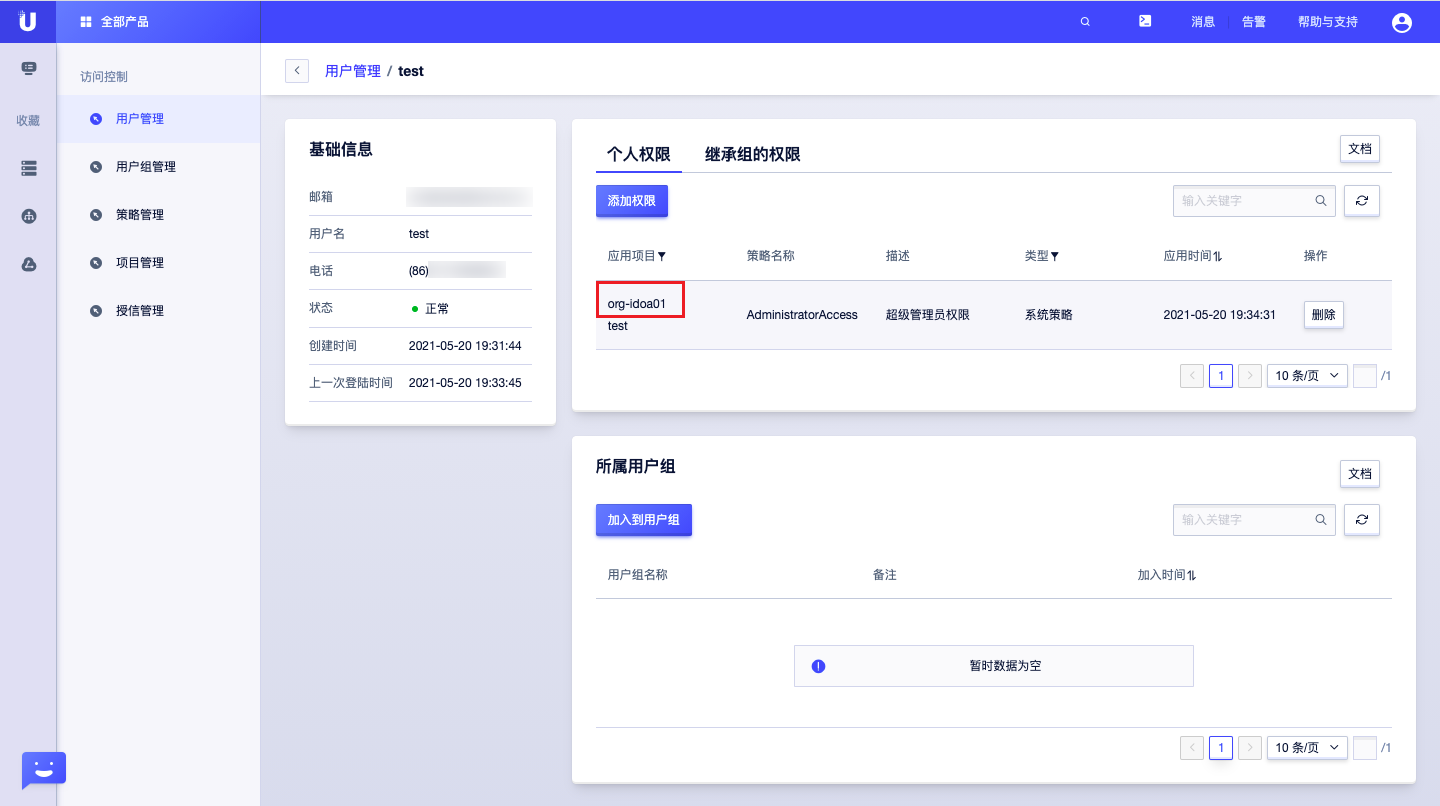
Task: Switch to 继承组的权限 tab
Action: [752, 155]
